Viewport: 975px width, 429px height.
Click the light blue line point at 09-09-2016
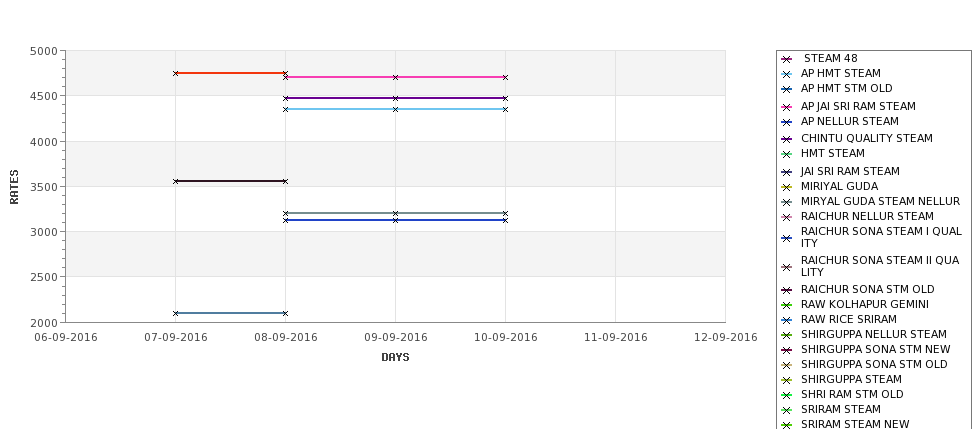click(395, 109)
